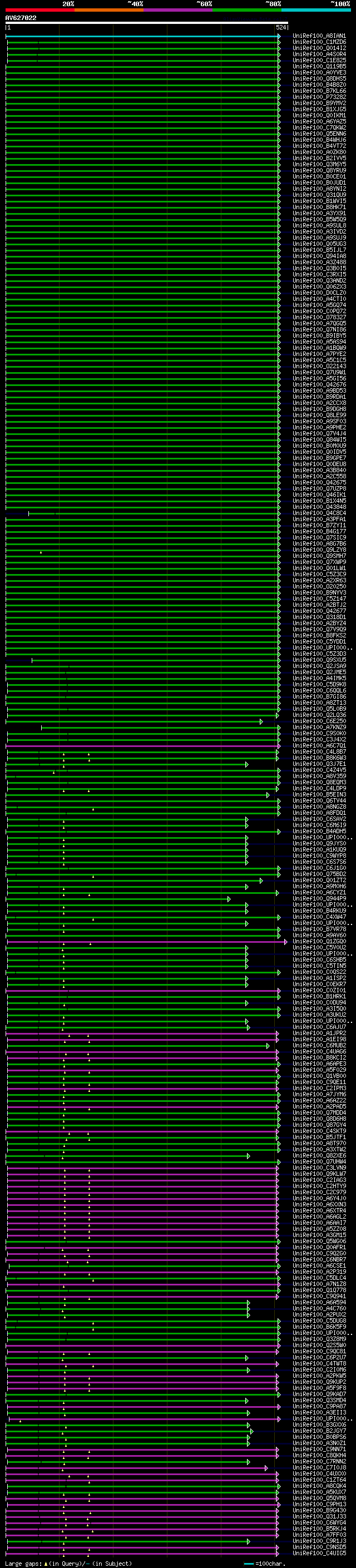The height and width of the screenshot is (1568, 356).
Task: Select hit UniRef100_B5W5Q9
Action: (319, 219)
